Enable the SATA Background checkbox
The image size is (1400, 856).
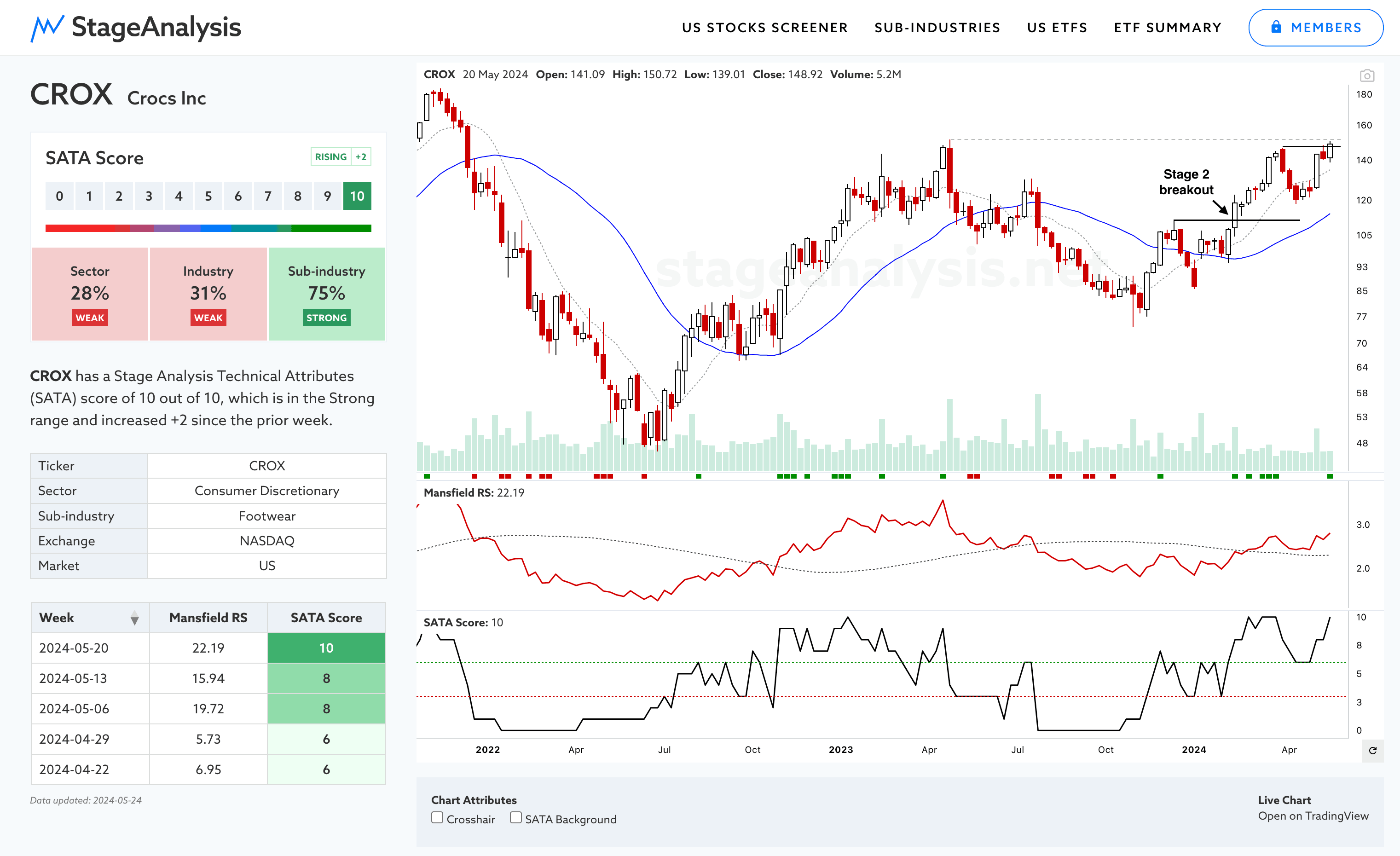(x=516, y=817)
